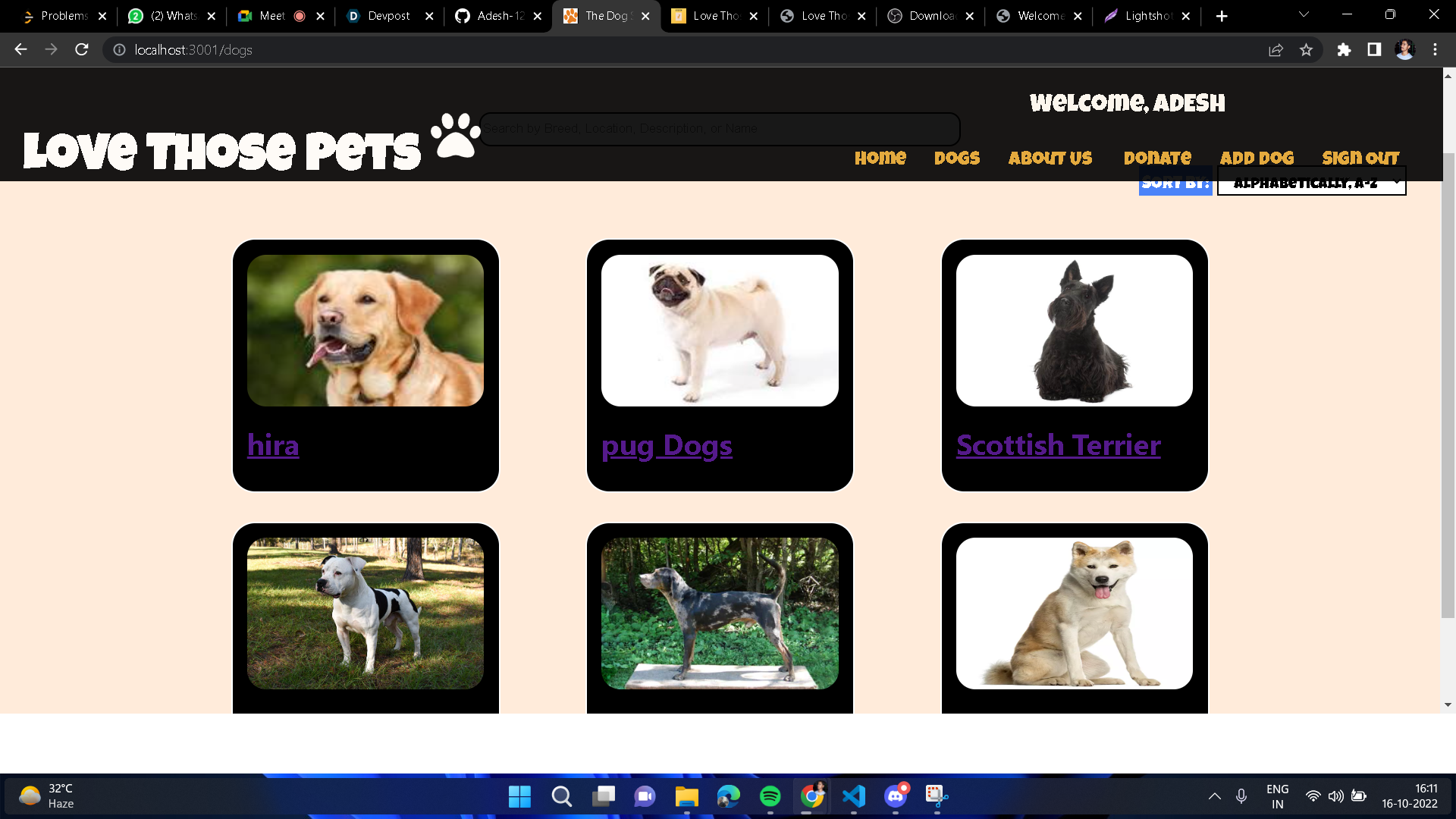Viewport: 1456px width, 819px height.
Task: Click the Sign Out link
Action: [1360, 158]
